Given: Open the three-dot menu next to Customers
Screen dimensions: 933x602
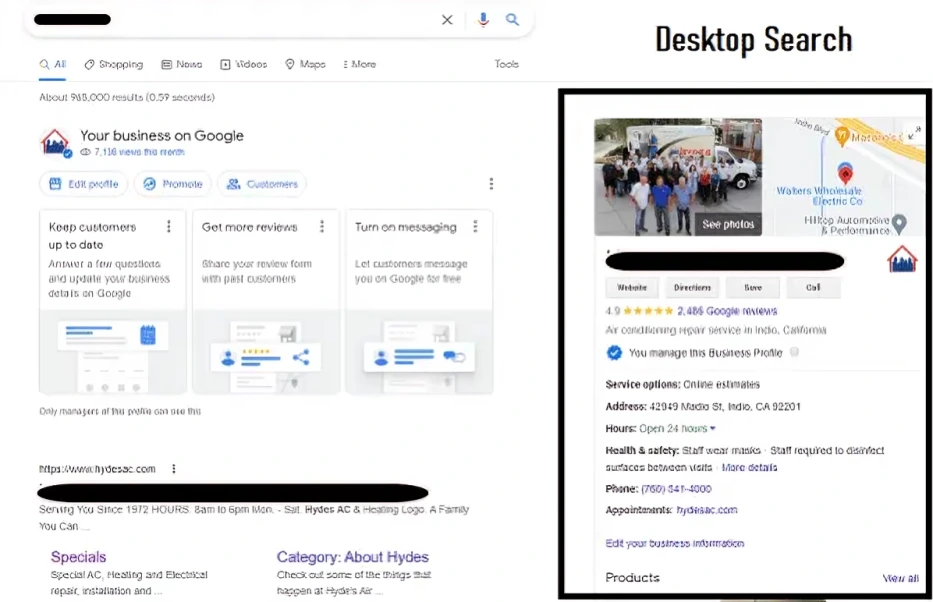Looking at the screenshot, I should coord(491,184).
